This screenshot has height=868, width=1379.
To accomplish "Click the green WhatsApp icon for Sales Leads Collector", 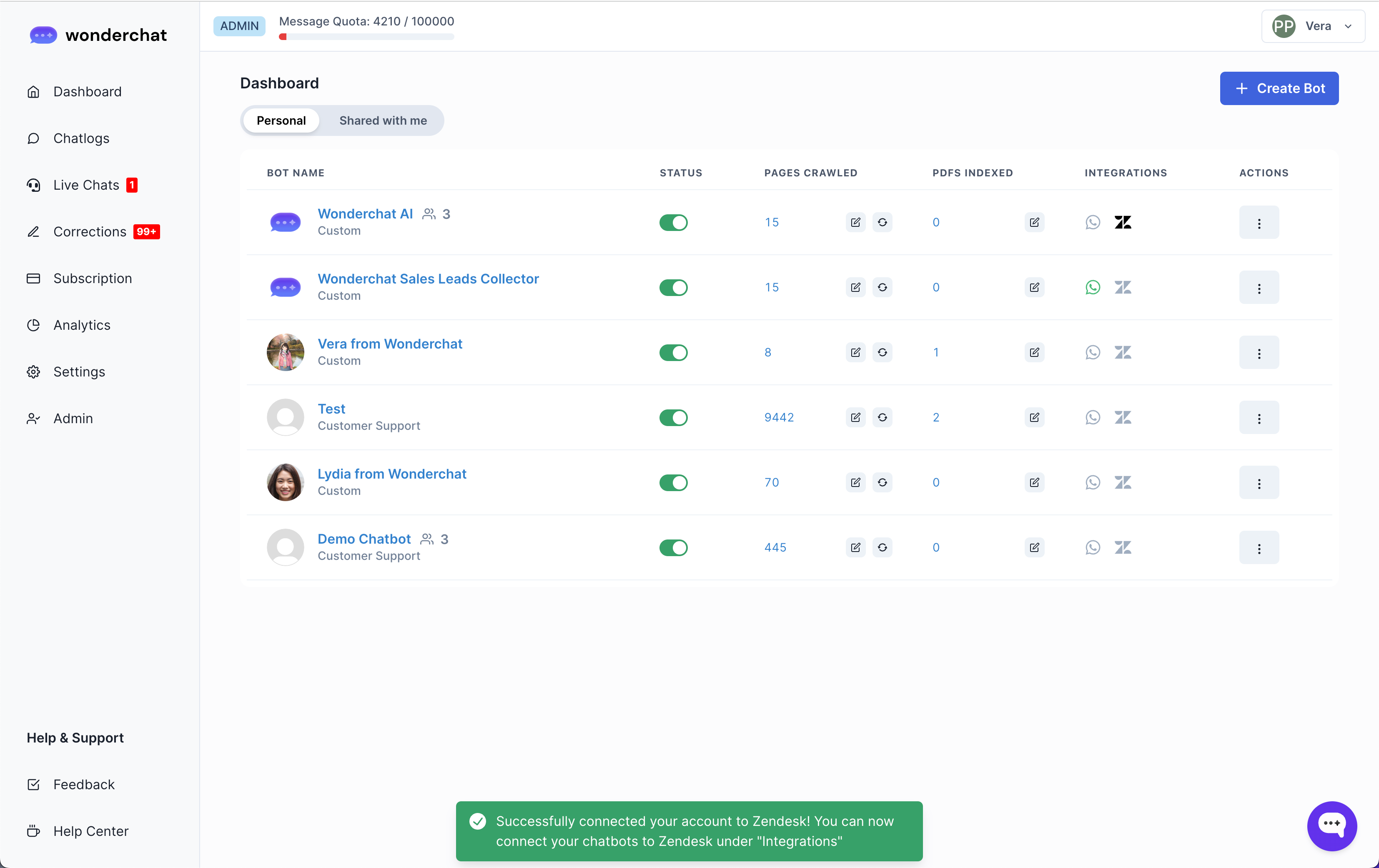I will (1093, 287).
